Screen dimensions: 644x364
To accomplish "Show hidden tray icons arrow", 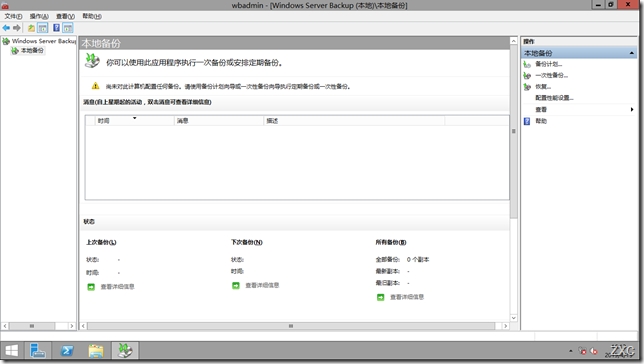I will (570, 351).
